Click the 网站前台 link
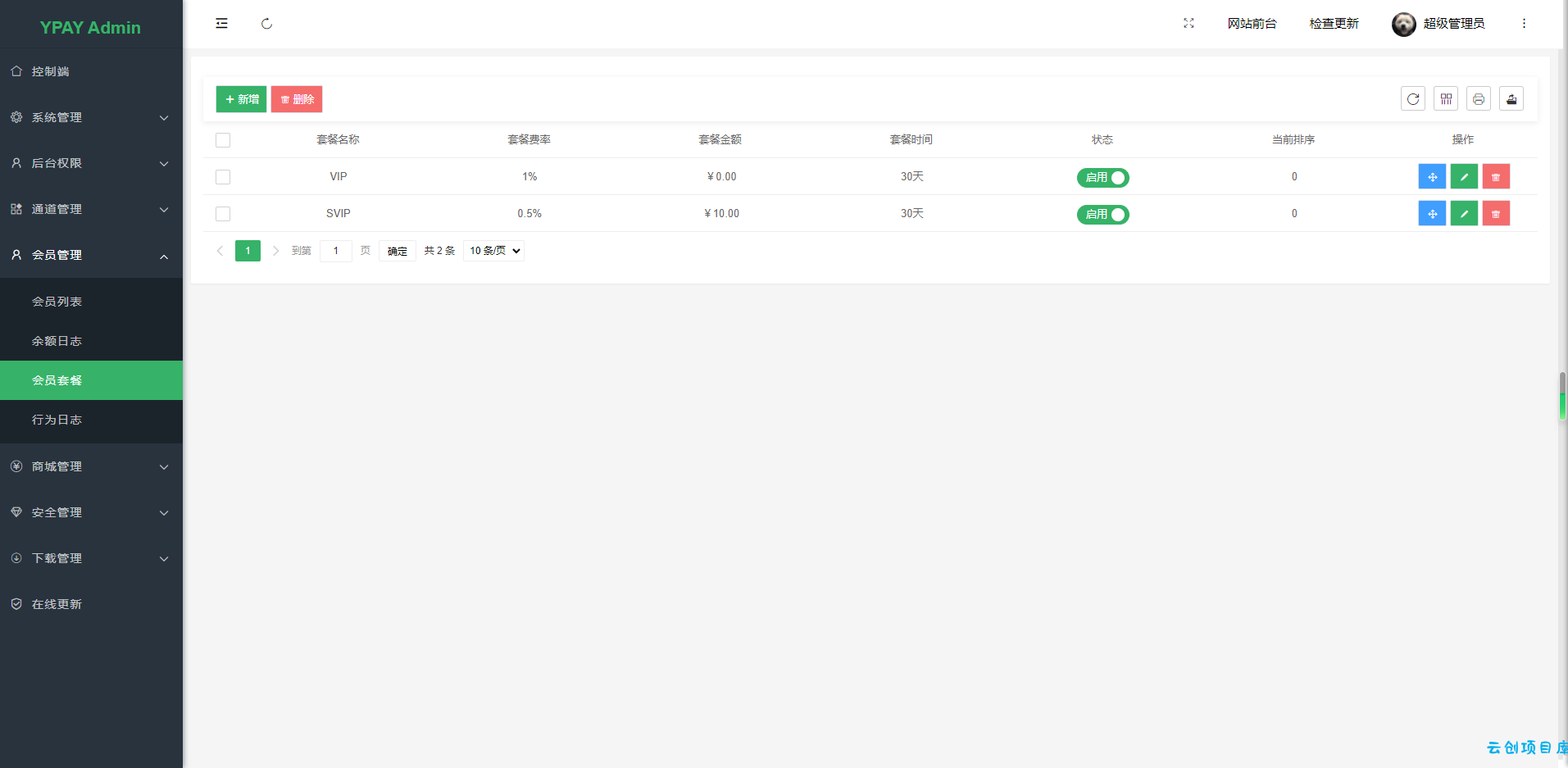Screen dimensions: 1568x768 tap(1252, 24)
